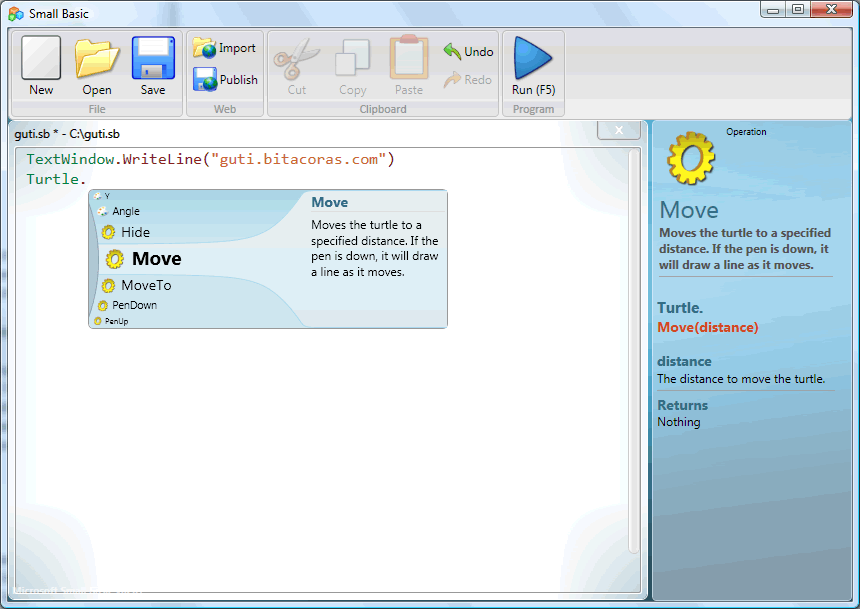
Task: Select the guti.sb document tab title
Action: click(65, 133)
